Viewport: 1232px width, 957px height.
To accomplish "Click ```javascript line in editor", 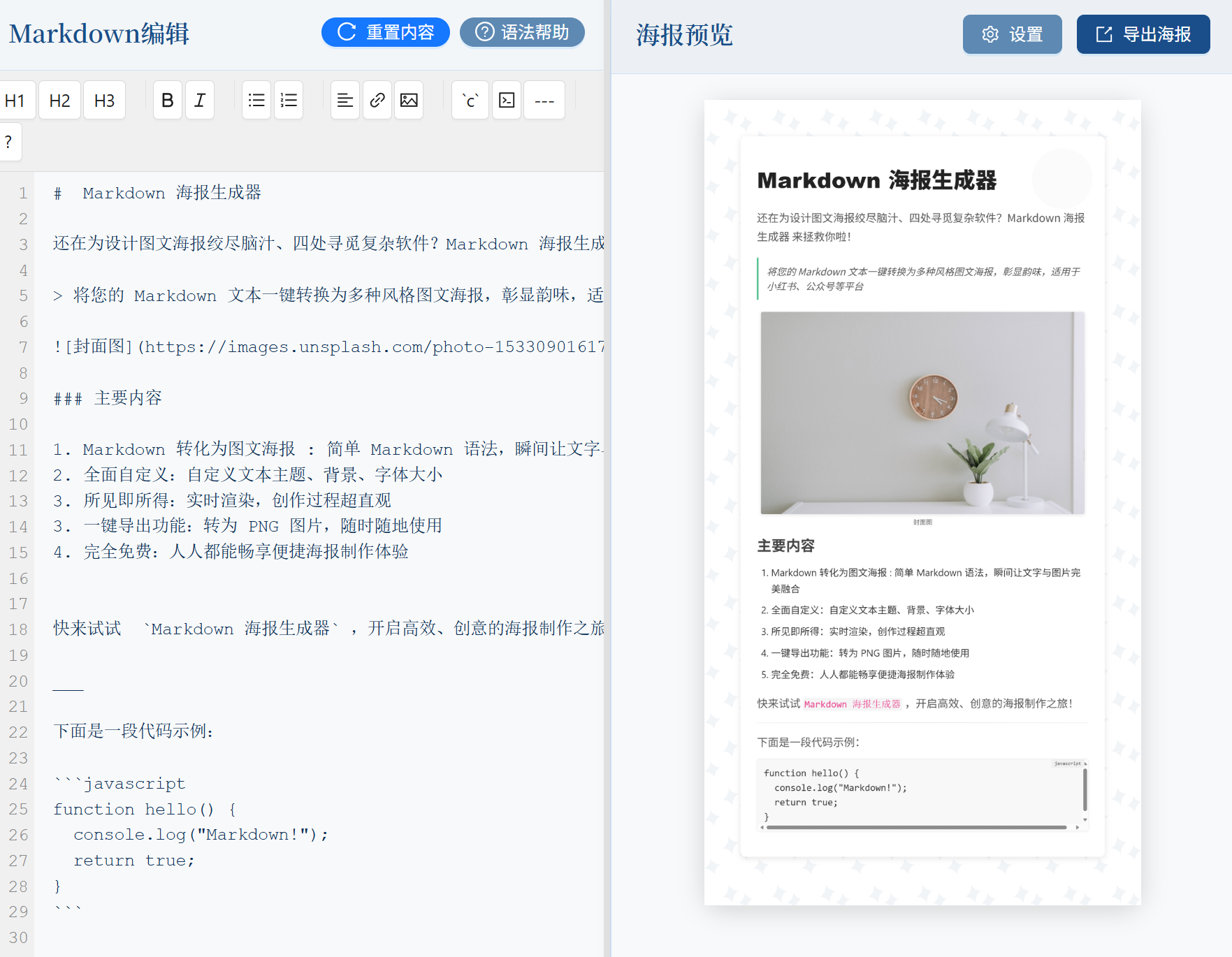I will point(119,783).
